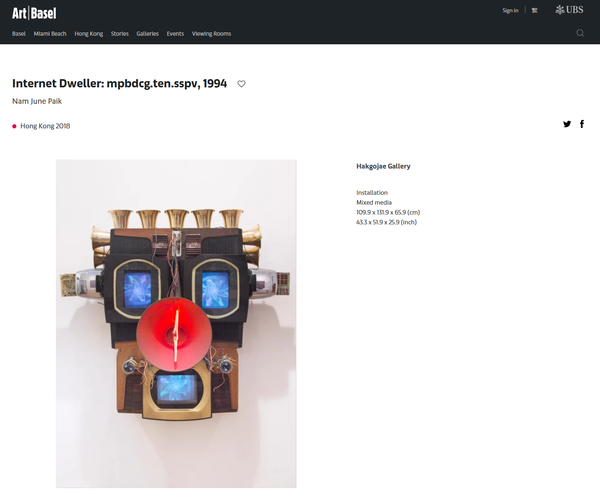
Task: Share artwork via Facebook icon
Action: [x=582, y=124]
